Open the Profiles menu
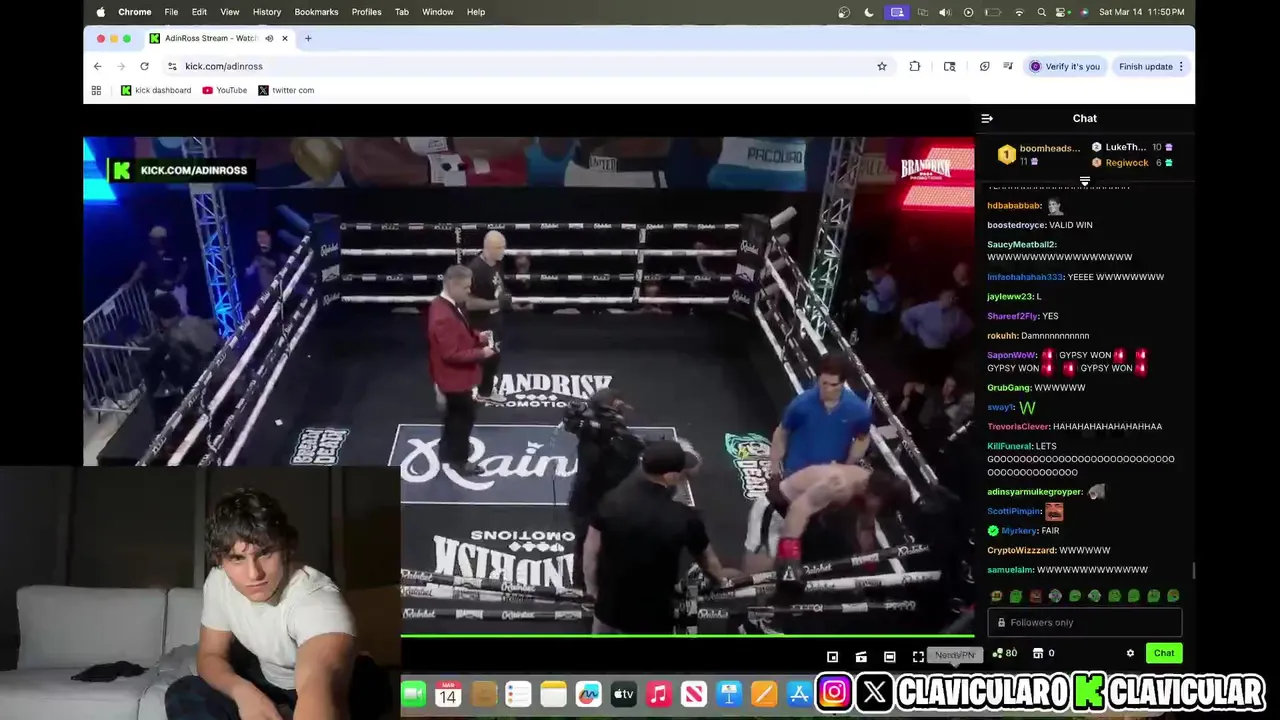 tap(366, 12)
